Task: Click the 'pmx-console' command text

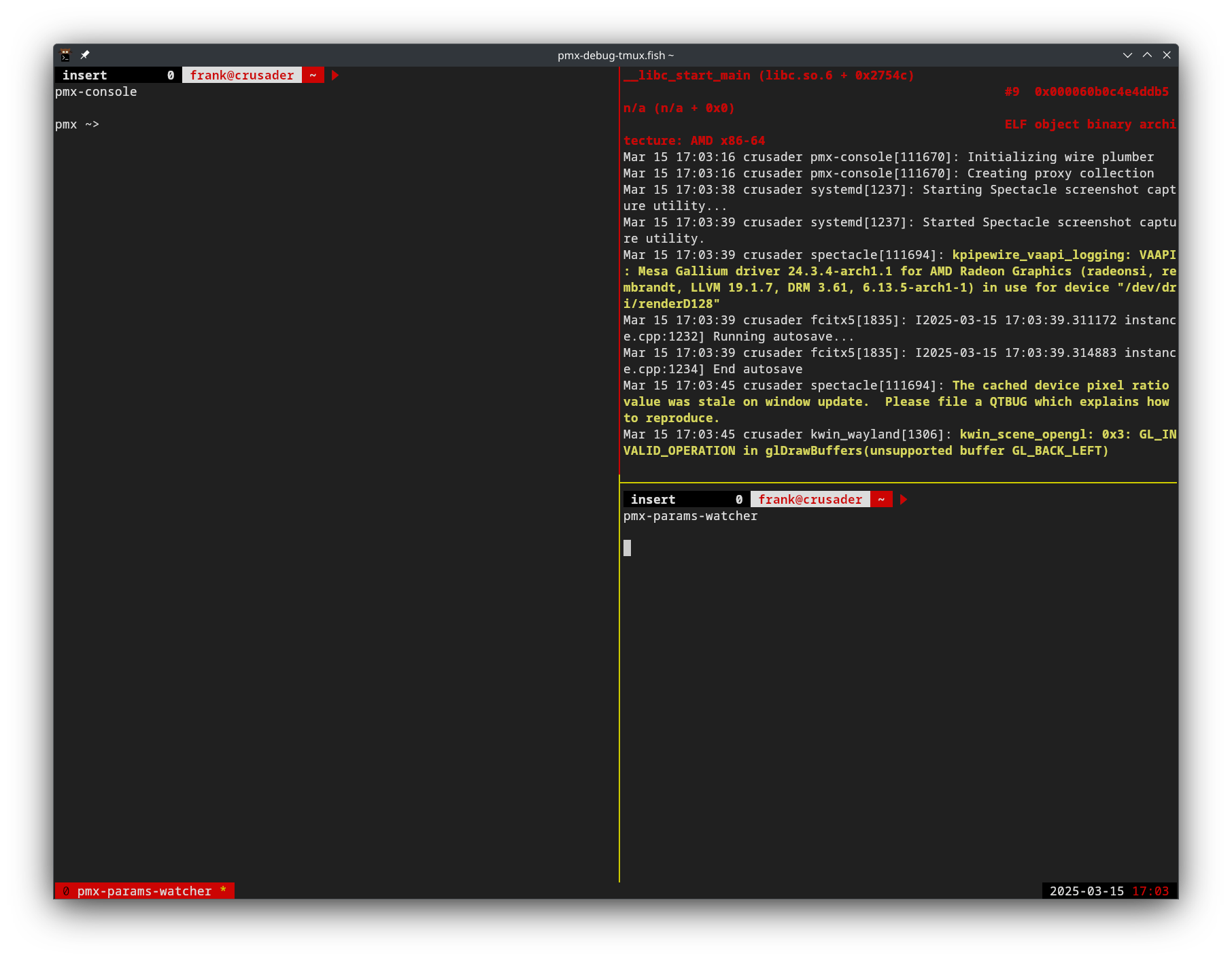Action: coord(96,92)
